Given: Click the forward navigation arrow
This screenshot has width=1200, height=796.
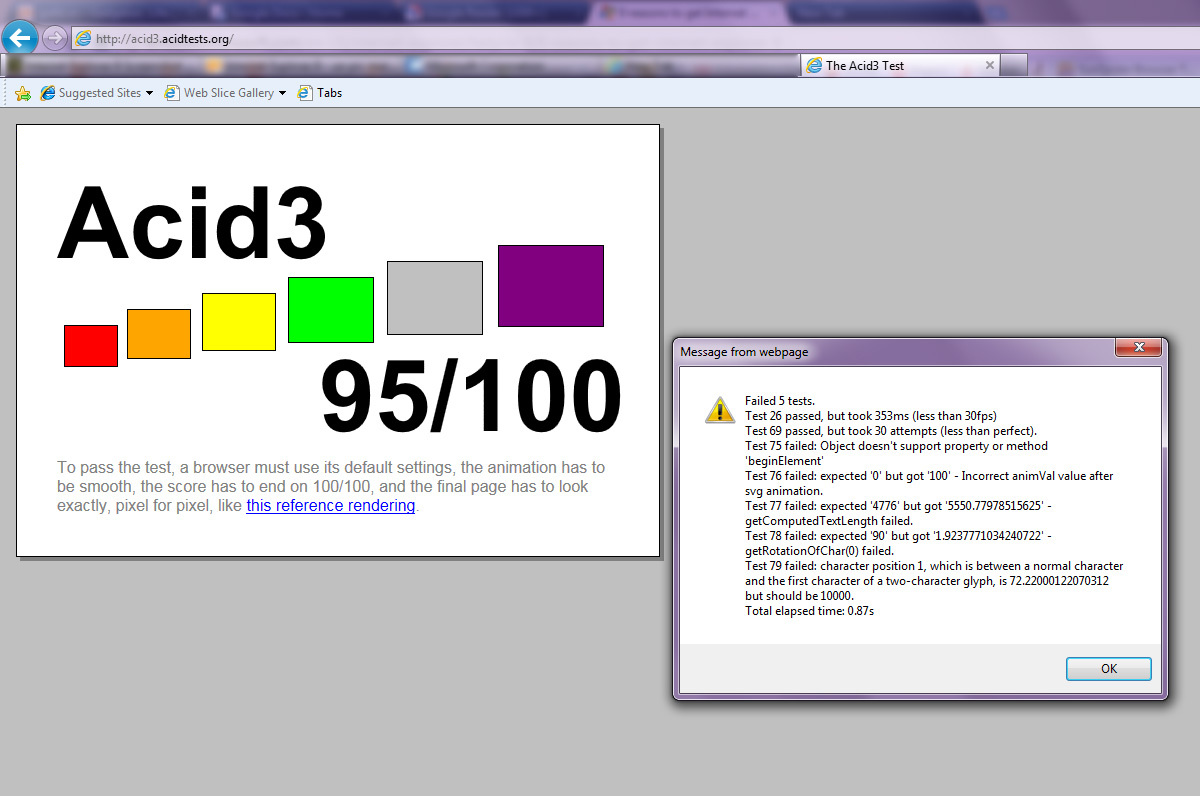Looking at the screenshot, I should pyautogui.click(x=54, y=38).
